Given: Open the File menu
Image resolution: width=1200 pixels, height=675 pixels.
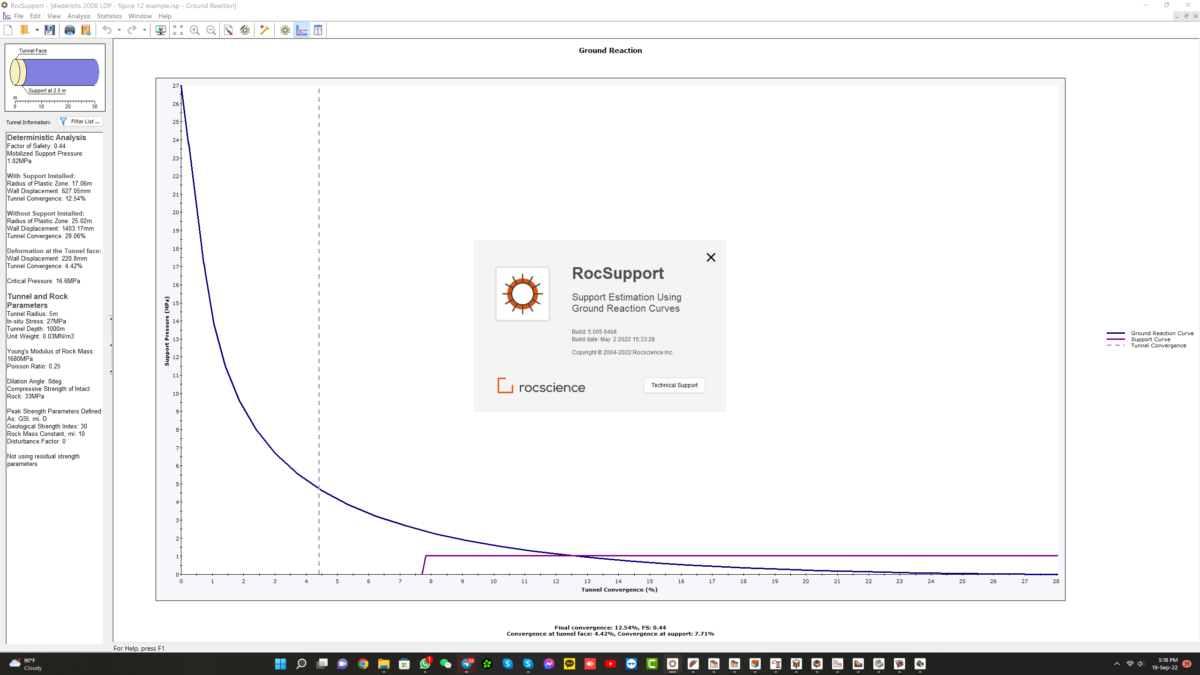Looking at the screenshot, I should tap(19, 16).
